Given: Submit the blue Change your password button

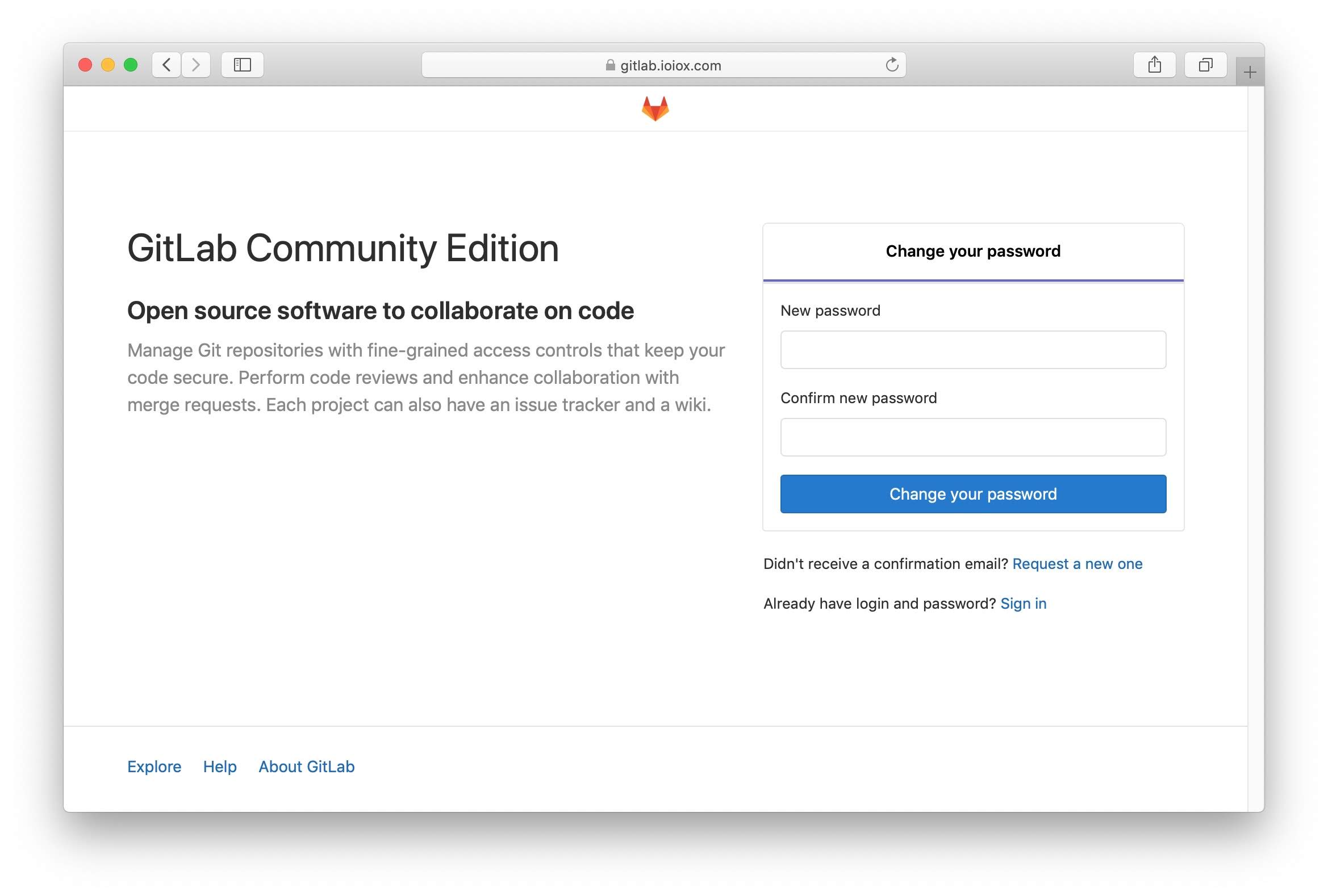Looking at the screenshot, I should click(972, 494).
